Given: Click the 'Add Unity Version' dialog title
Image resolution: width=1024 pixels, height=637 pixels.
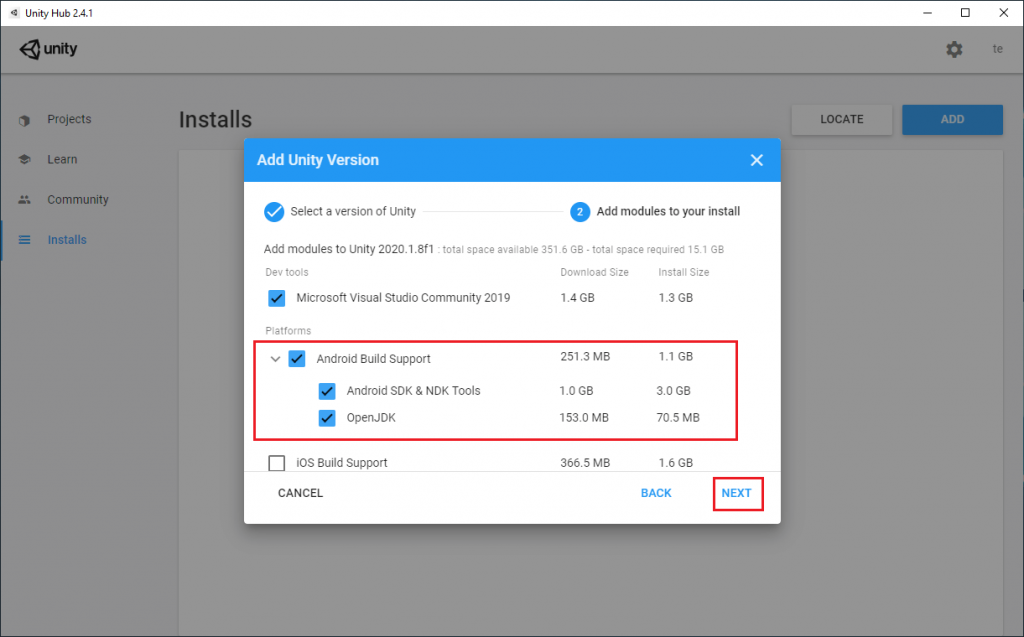Looking at the screenshot, I should (x=317, y=160).
